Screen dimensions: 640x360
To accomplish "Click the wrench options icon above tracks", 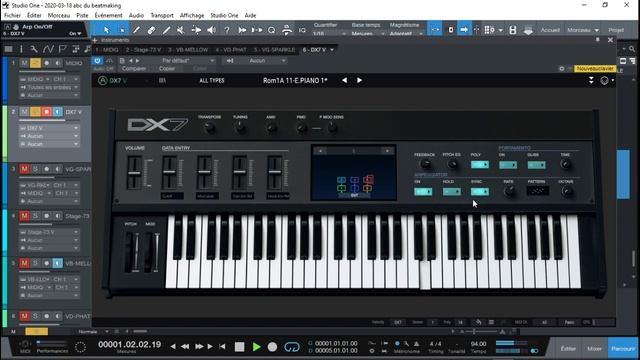I will point(34,49).
